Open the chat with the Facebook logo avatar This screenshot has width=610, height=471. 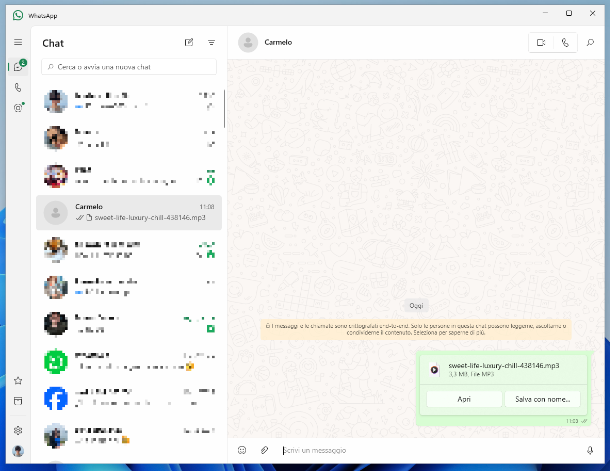(129, 398)
